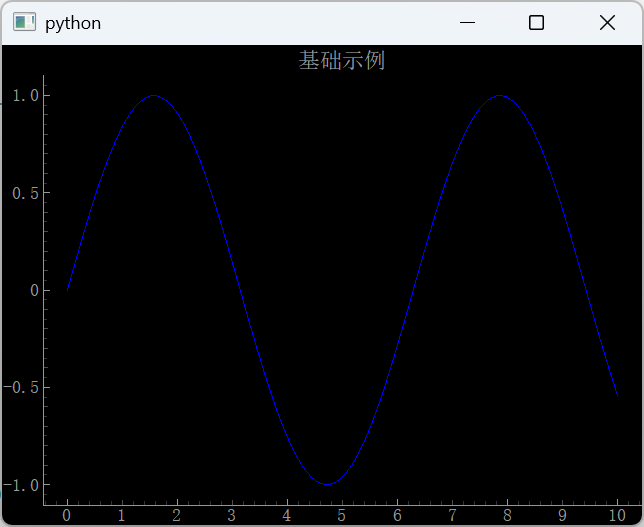Image resolution: width=644 pixels, height=527 pixels.
Task: Click the first peak of the blue sine curve
Action: (154, 95)
